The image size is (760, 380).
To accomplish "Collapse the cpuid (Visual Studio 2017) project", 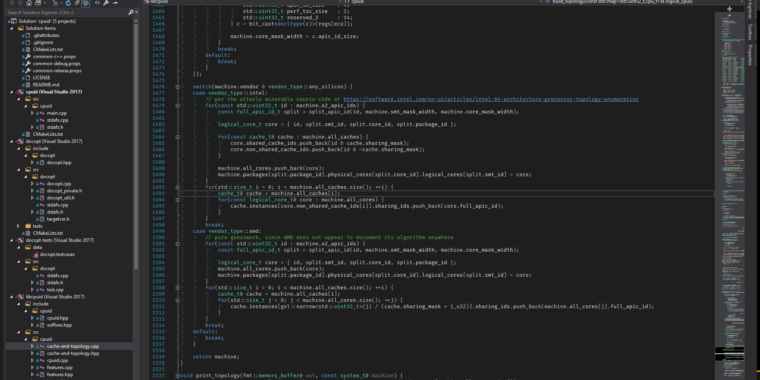I will (x=13, y=92).
